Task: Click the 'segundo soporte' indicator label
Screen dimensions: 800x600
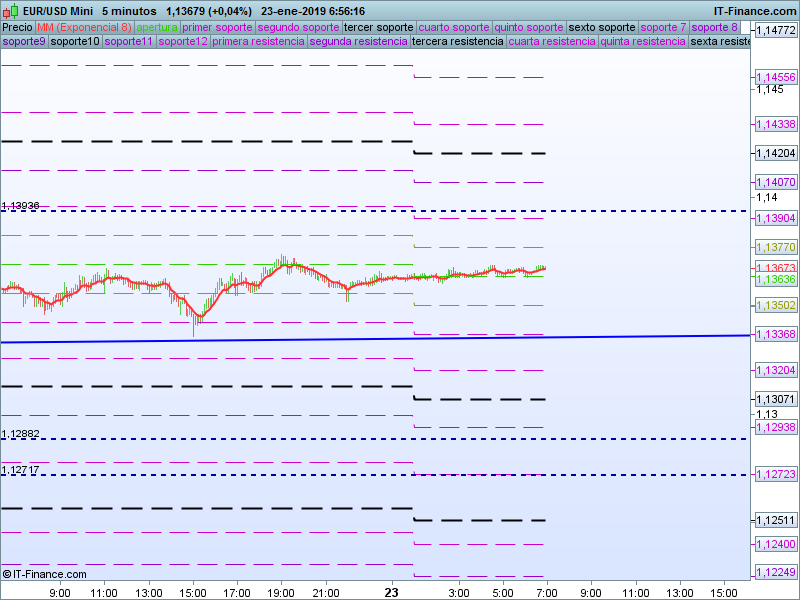Action: click(x=298, y=27)
